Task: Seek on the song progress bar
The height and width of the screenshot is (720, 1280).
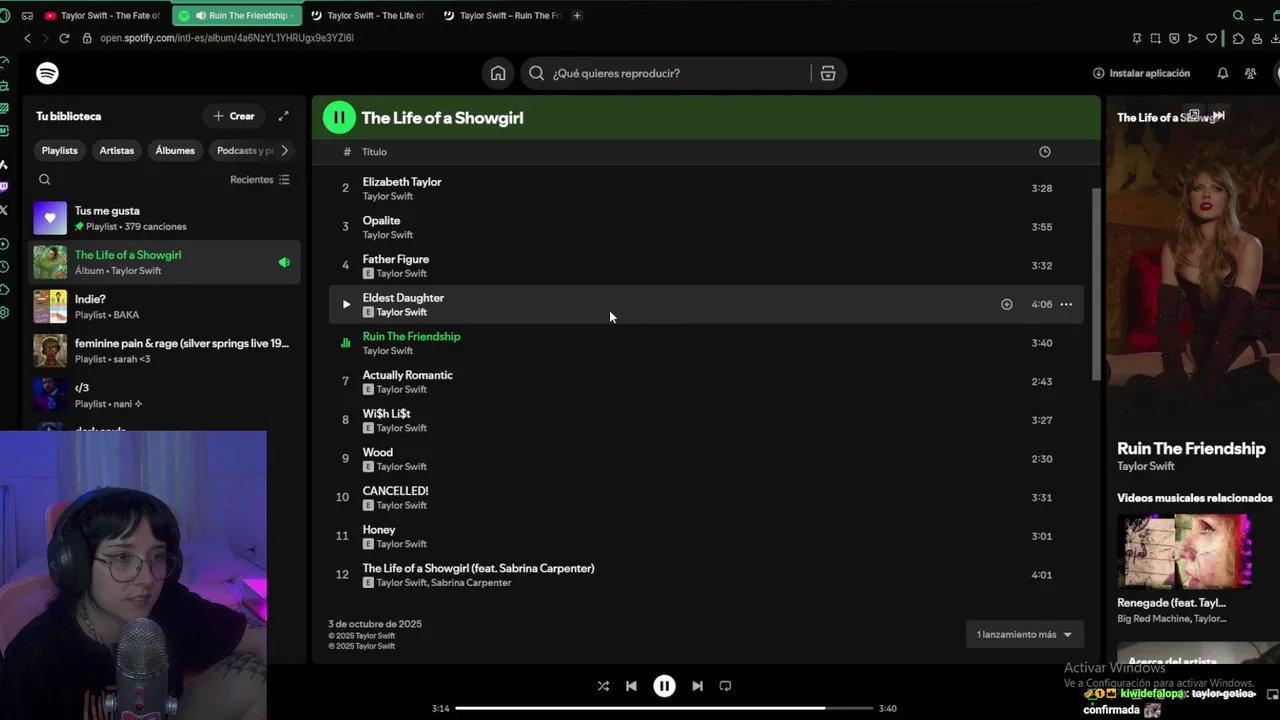Action: 664,708
